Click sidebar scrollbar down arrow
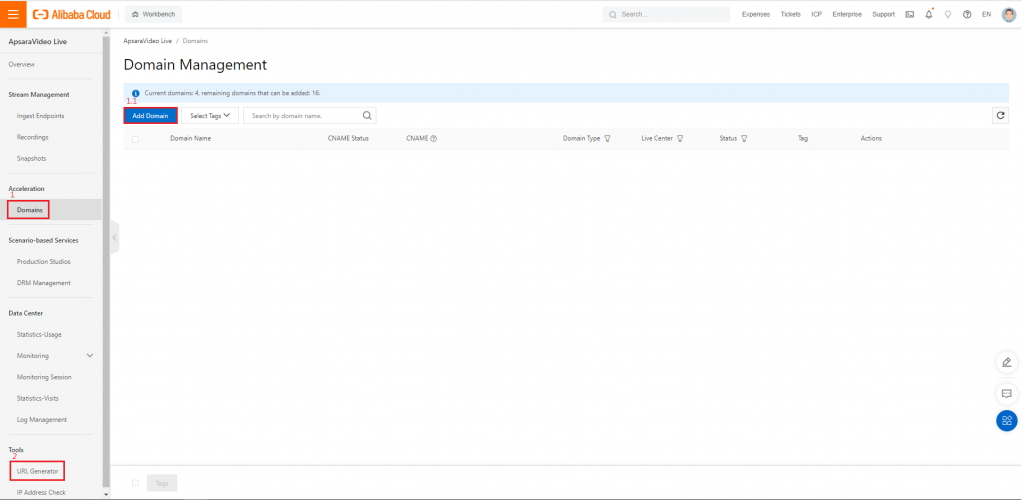The height and width of the screenshot is (500, 1024). [106, 495]
